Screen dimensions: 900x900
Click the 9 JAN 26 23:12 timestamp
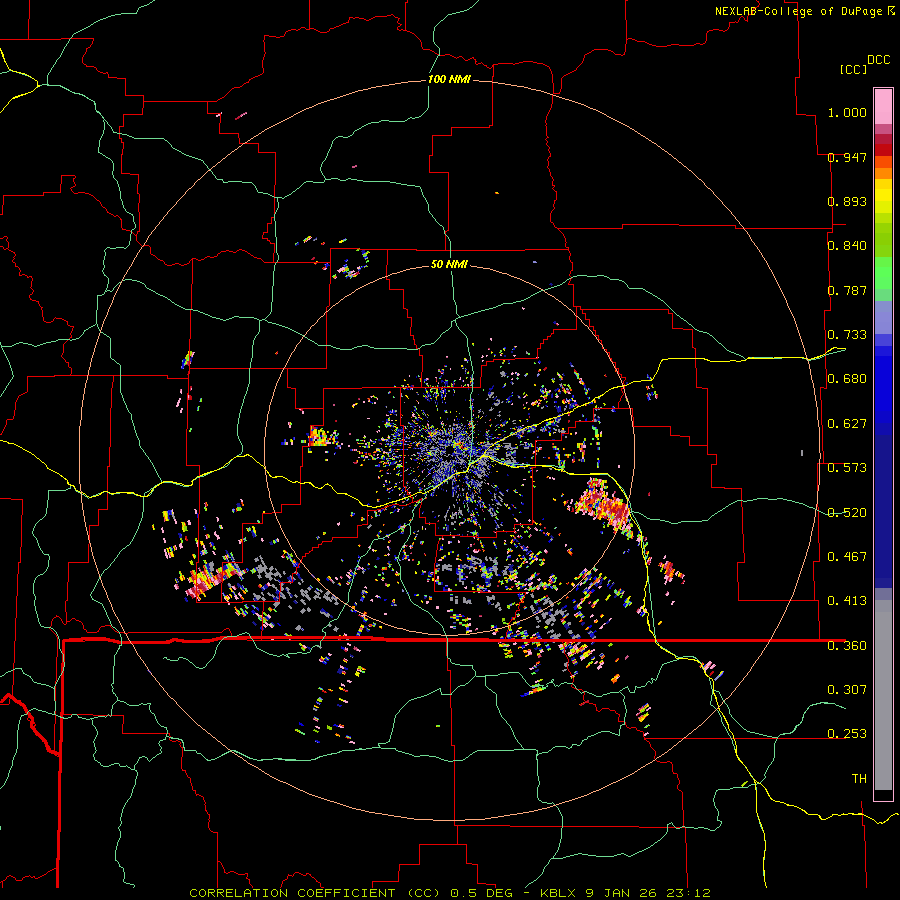pyautogui.click(x=647, y=893)
